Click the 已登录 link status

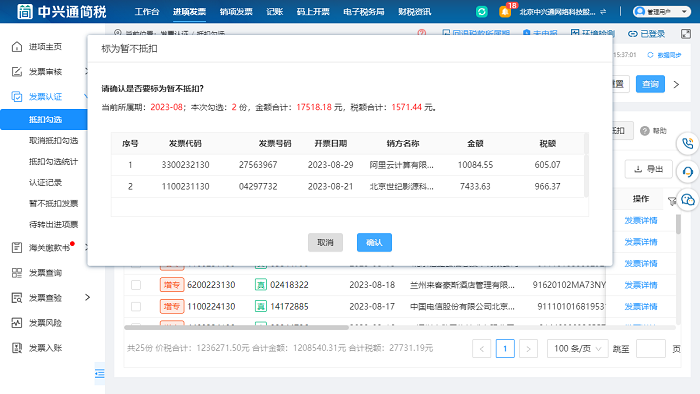tap(646, 33)
